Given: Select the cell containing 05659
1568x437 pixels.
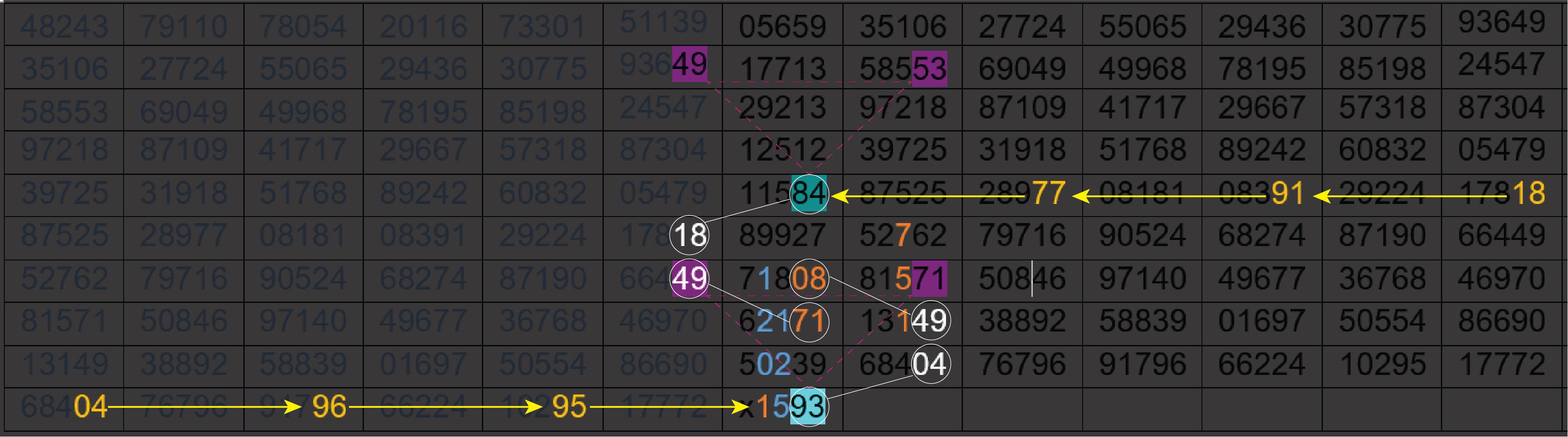Looking at the screenshot, I should (x=782, y=26).
